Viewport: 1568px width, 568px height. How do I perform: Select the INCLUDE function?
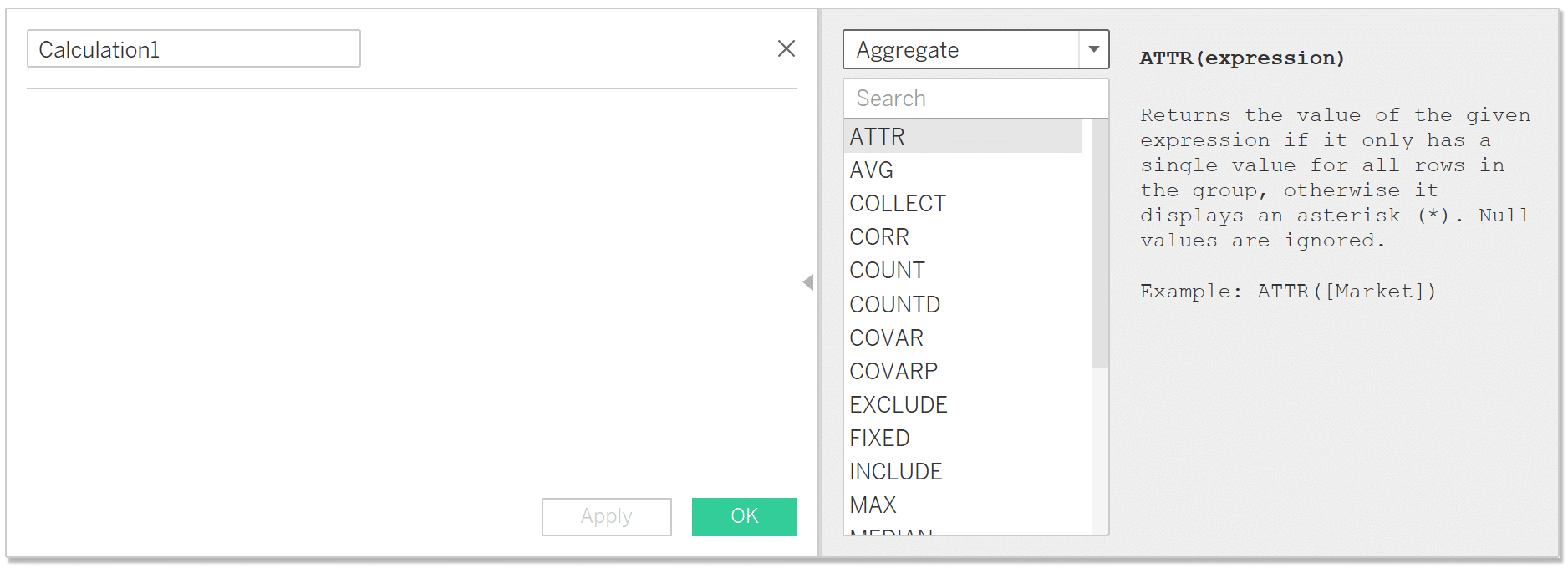(x=963, y=471)
